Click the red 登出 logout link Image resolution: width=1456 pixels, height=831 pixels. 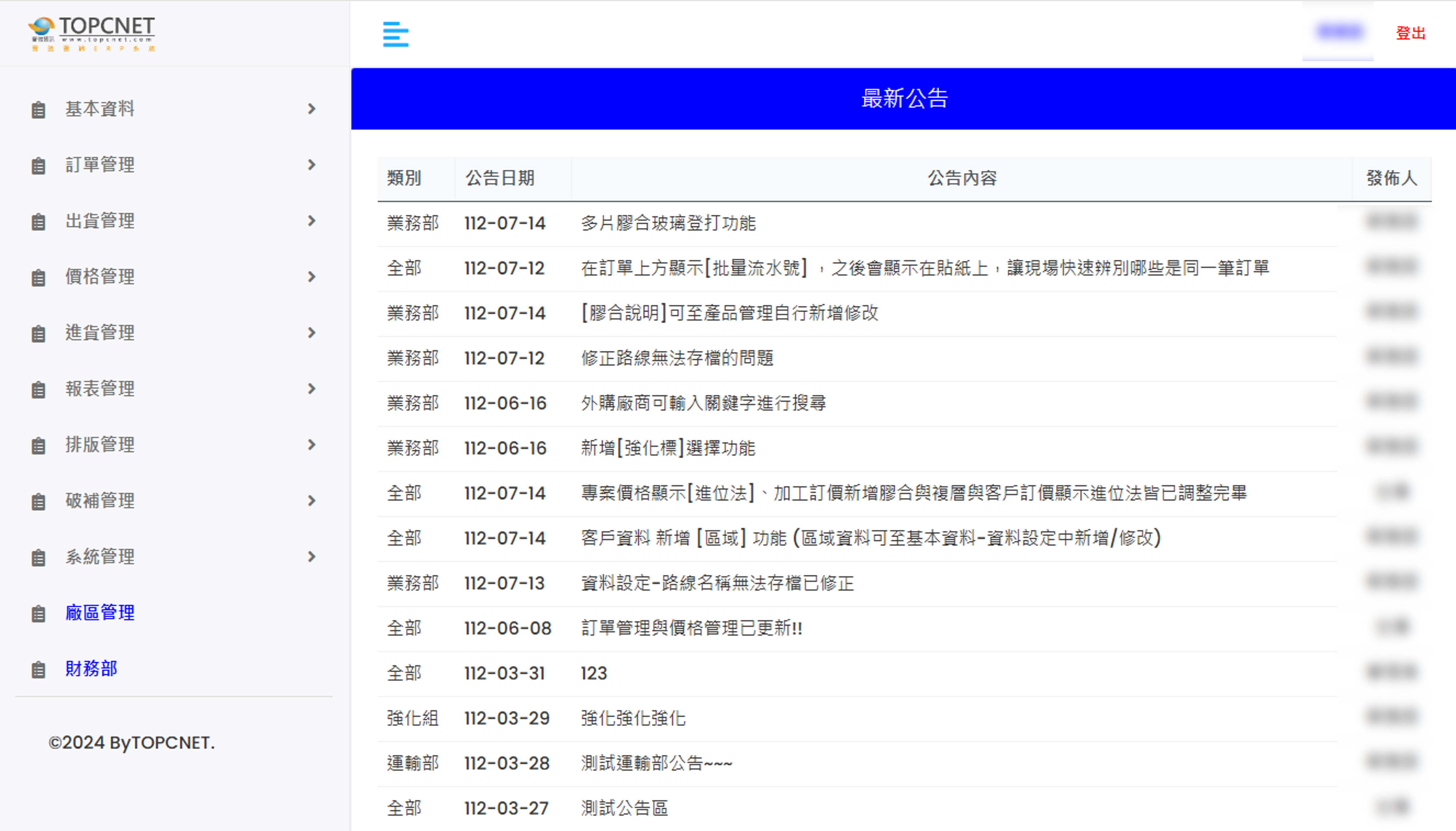(x=1410, y=33)
